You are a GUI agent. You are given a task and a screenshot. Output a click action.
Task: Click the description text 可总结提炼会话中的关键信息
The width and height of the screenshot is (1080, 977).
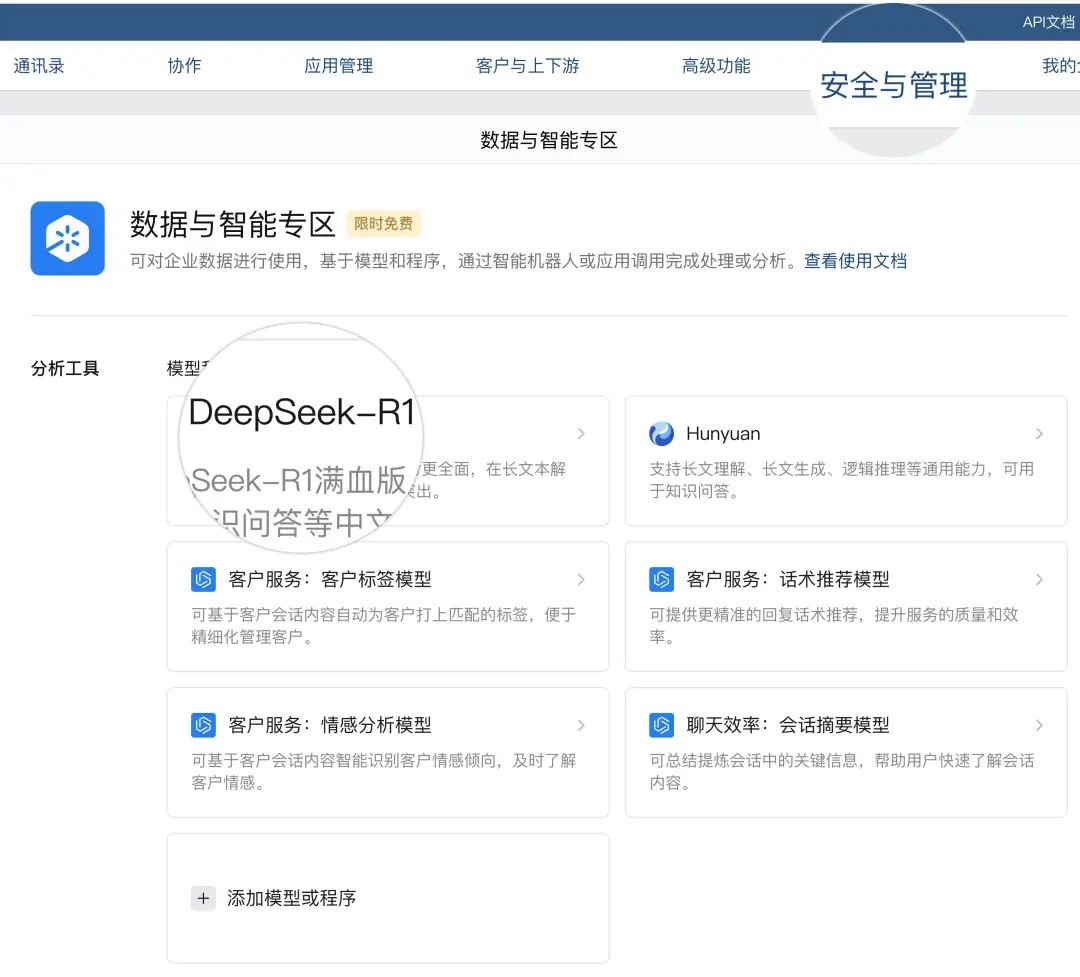pyautogui.click(x=842, y=771)
